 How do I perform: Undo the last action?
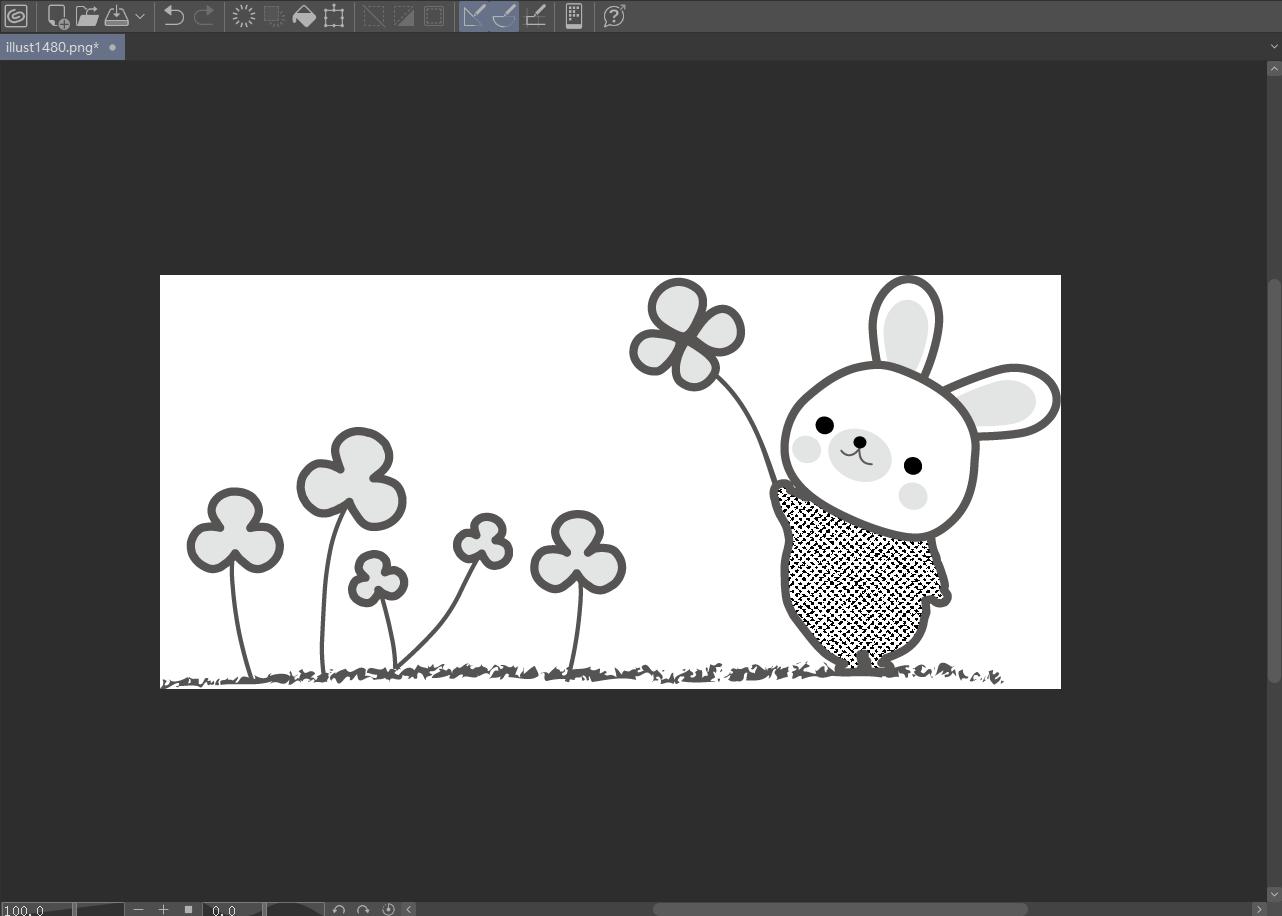(x=173, y=16)
